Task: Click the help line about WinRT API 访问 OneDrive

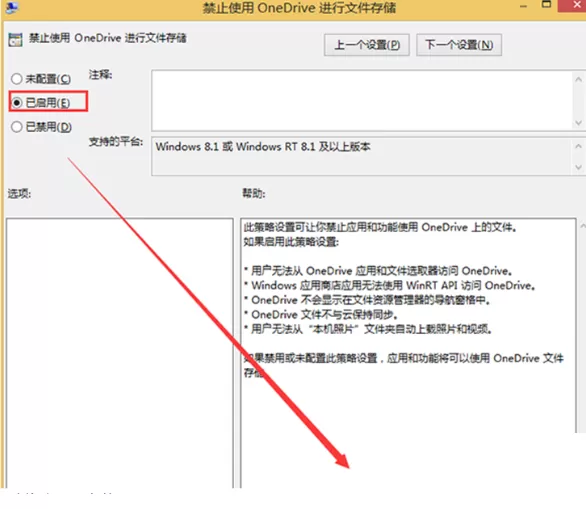Action: tap(390, 286)
